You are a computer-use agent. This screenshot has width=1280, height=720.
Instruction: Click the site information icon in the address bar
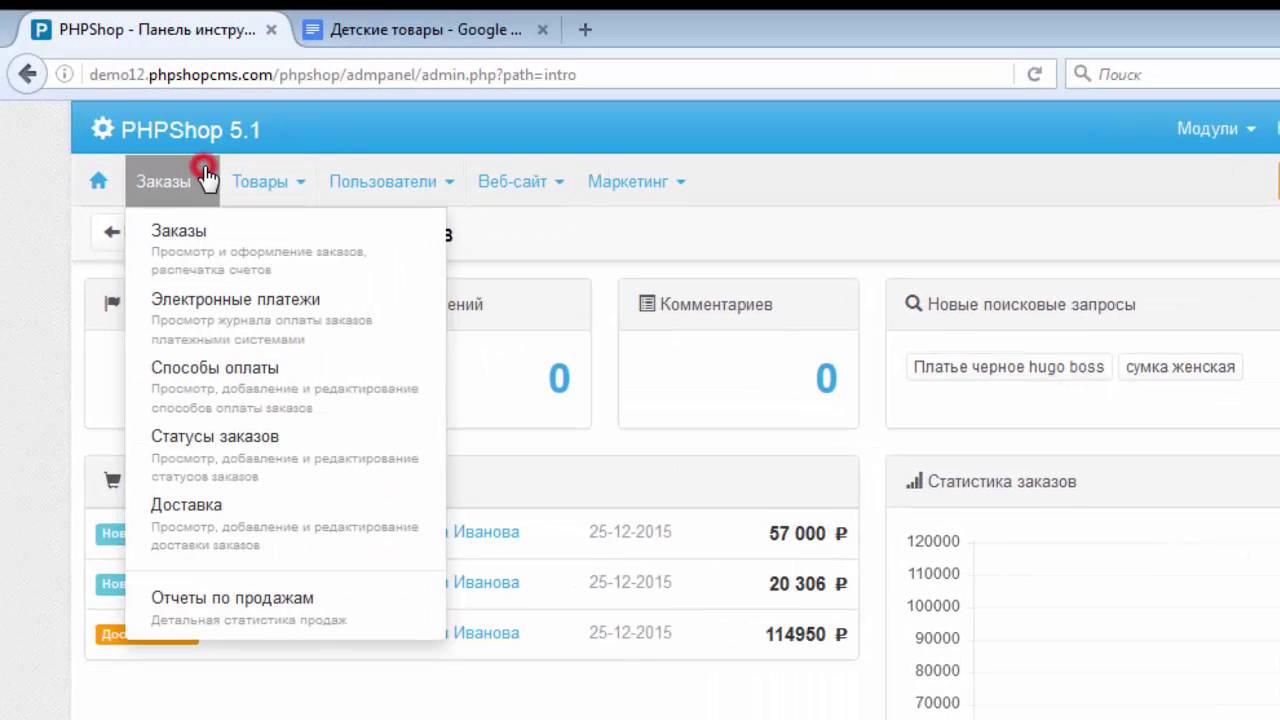click(65, 74)
